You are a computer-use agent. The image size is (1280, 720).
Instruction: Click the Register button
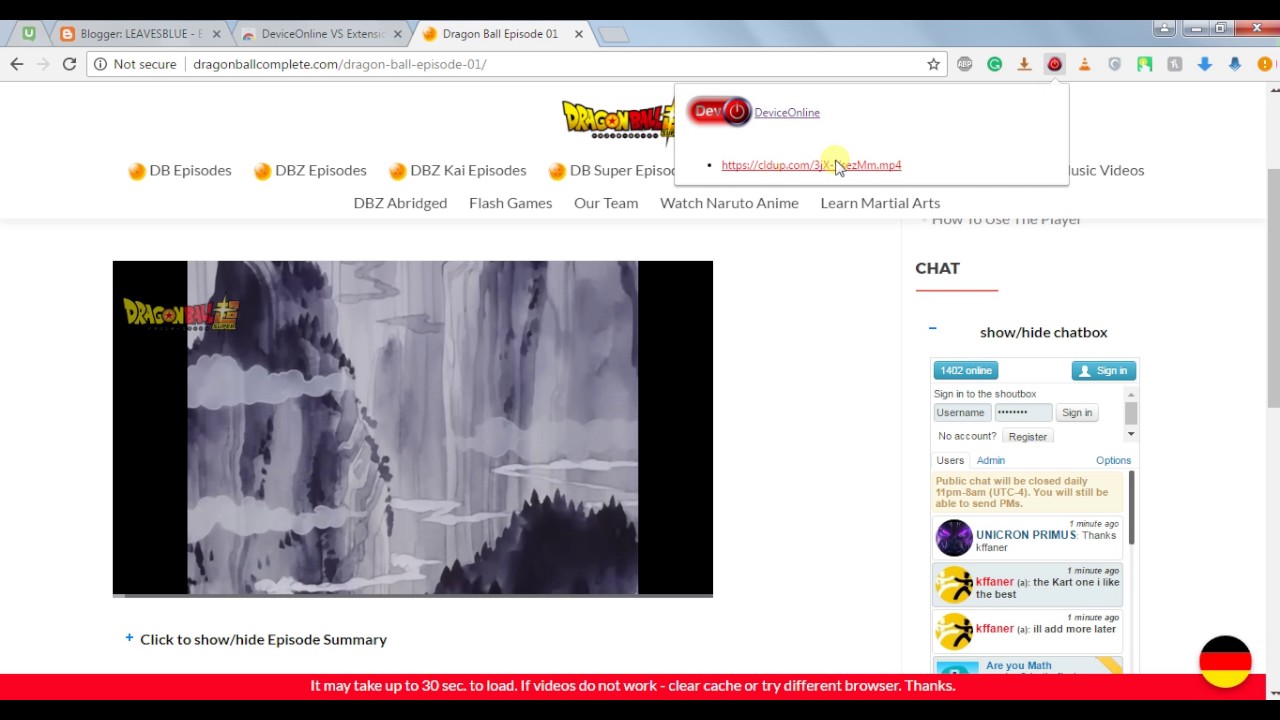[x=1028, y=436]
